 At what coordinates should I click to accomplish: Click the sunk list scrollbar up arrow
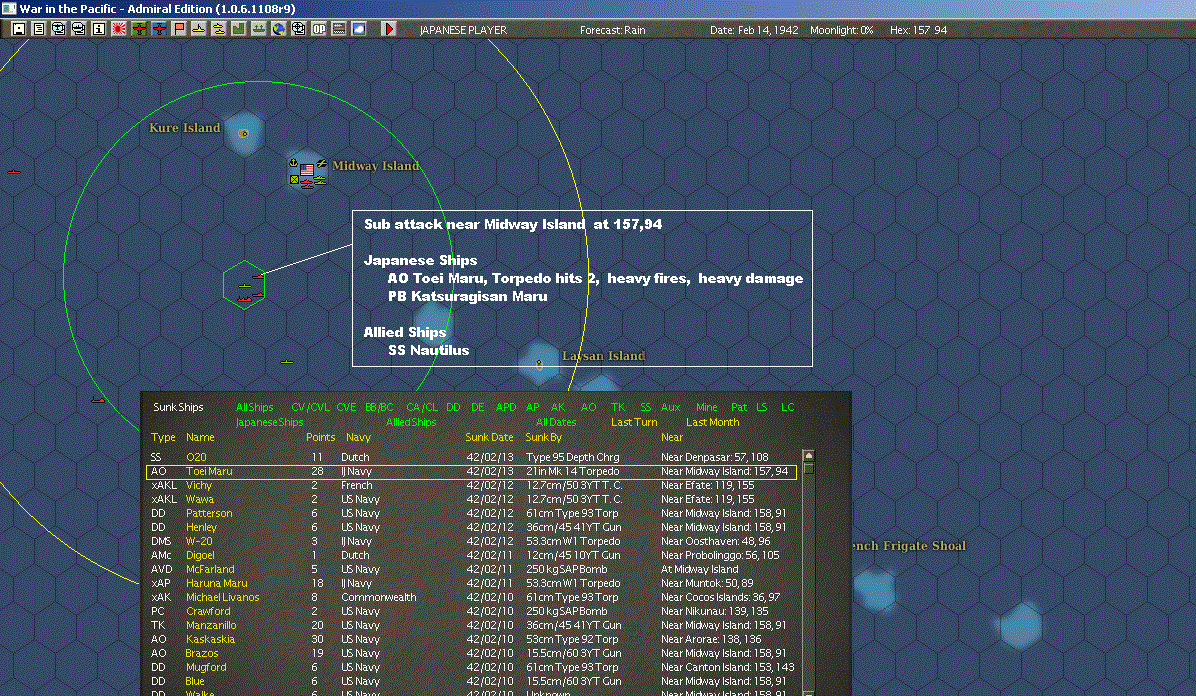809,456
